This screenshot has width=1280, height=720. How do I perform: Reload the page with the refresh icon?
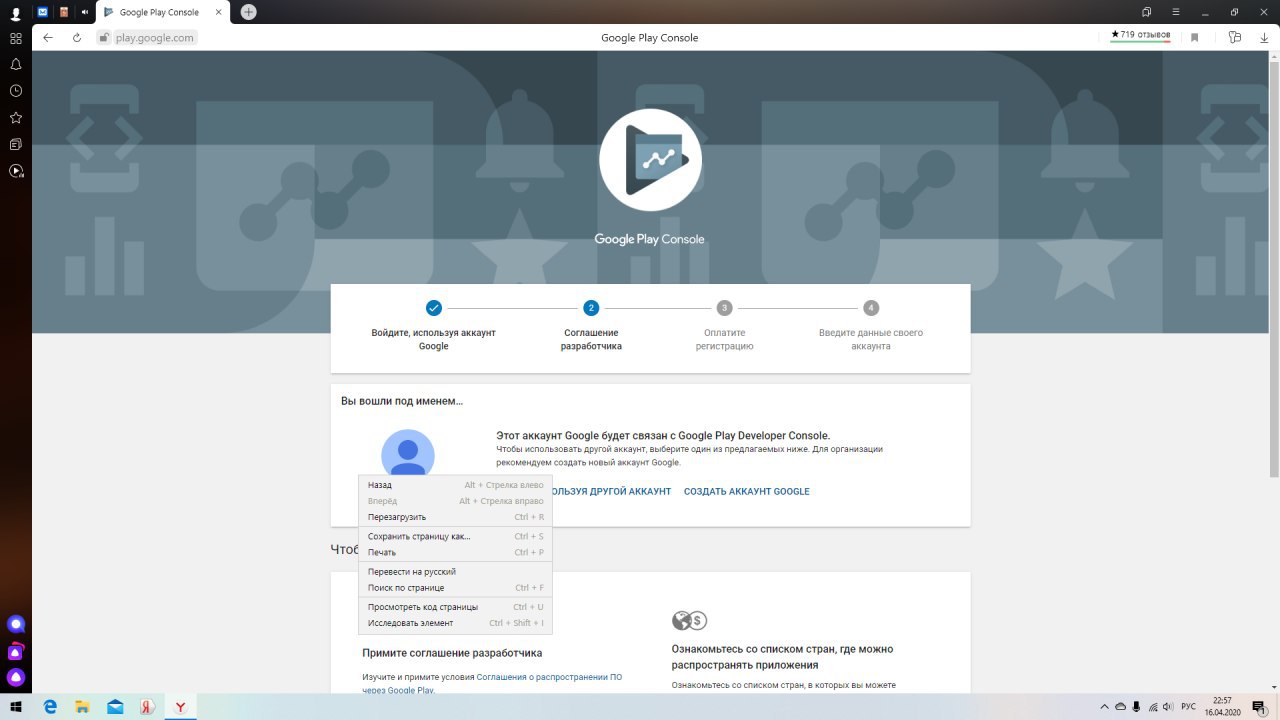77,38
